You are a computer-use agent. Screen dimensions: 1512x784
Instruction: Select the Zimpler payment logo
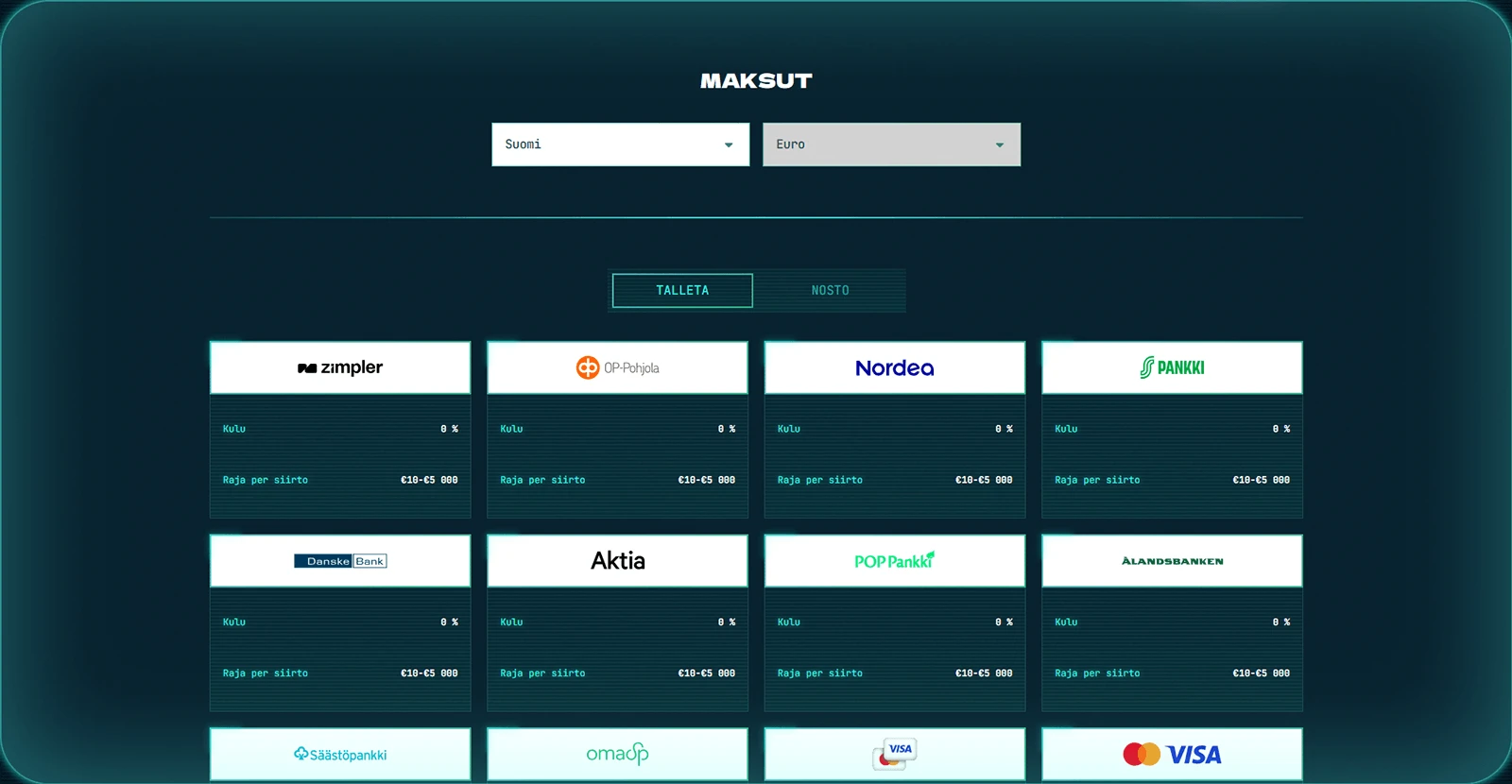point(340,367)
